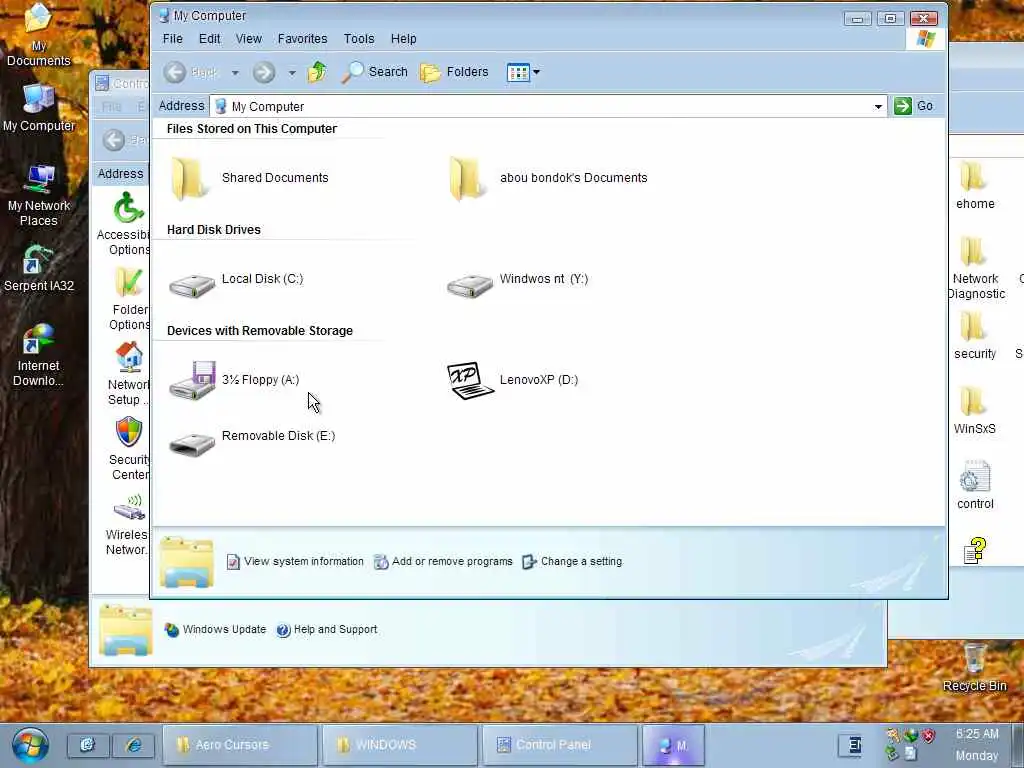The height and width of the screenshot is (768, 1024).
Task: Click the Forward arrow button
Action: 264,72
